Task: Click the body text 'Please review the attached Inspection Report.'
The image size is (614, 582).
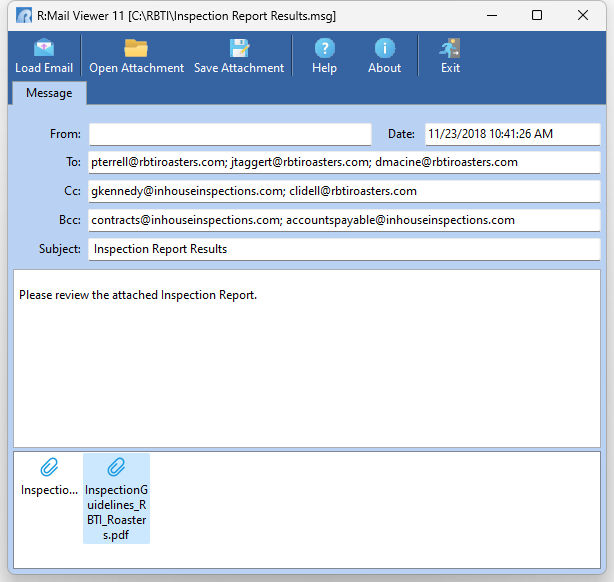Action: coord(138,295)
